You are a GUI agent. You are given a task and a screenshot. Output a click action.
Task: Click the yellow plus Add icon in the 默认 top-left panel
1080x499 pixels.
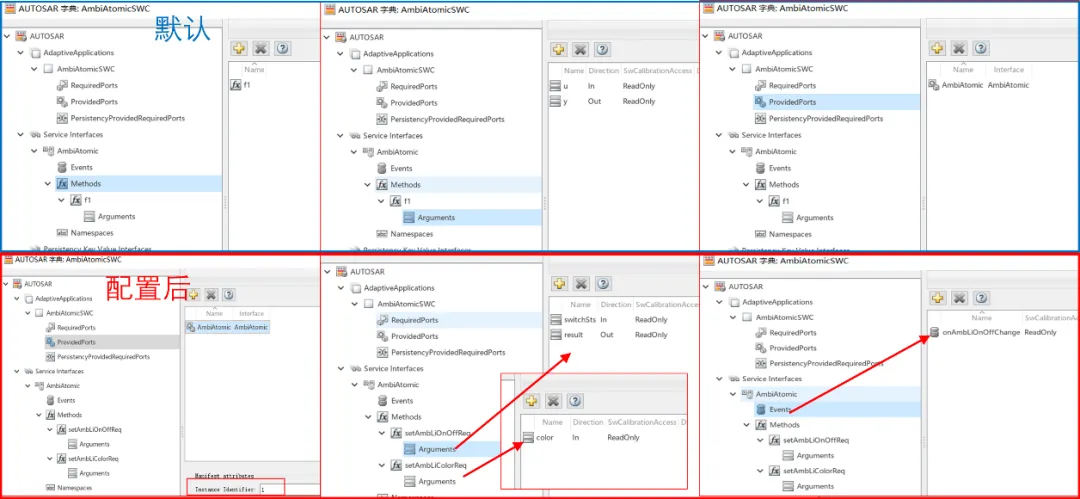(238, 48)
